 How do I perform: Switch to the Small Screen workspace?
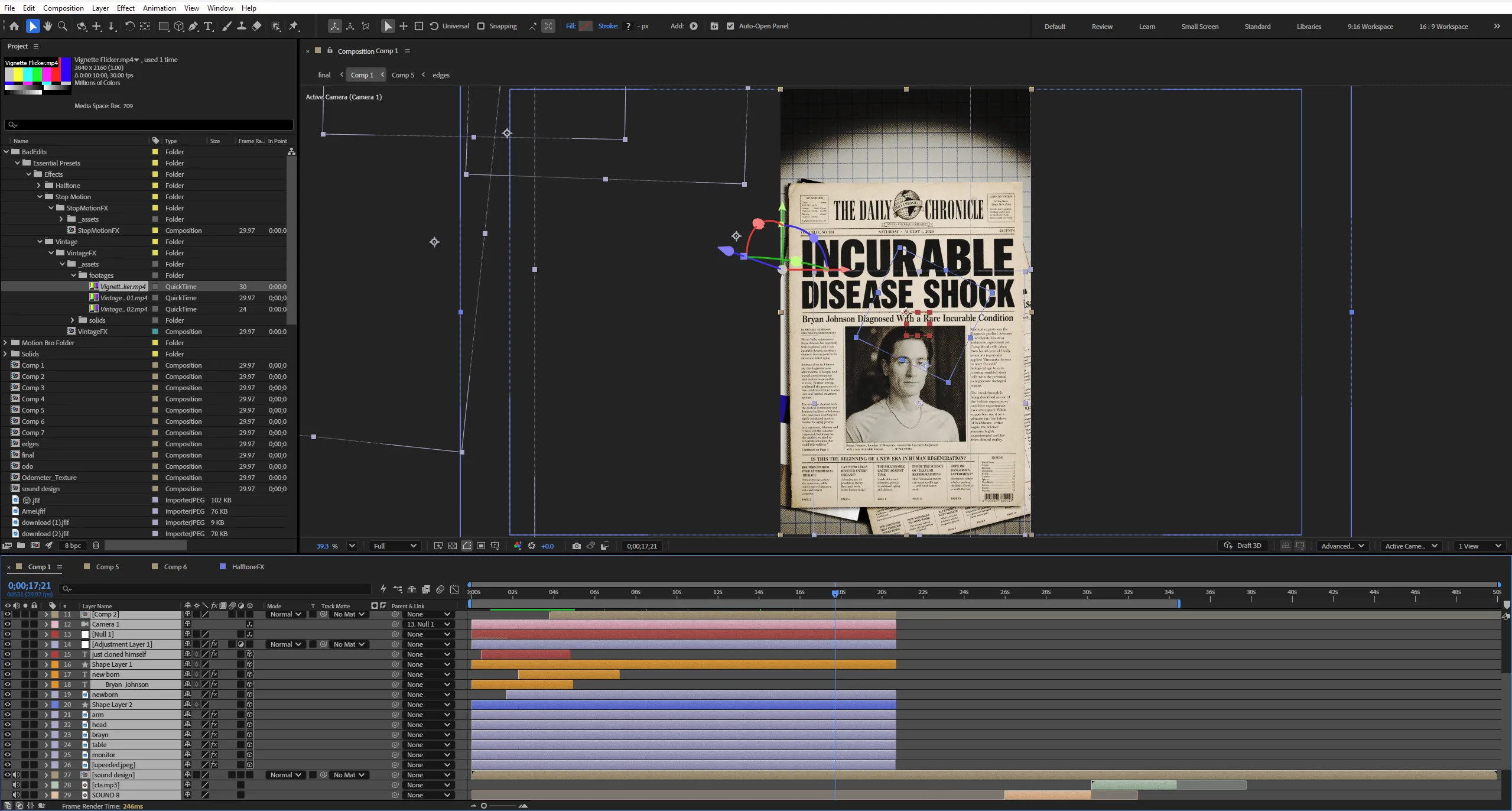(x=1199, y=27)
